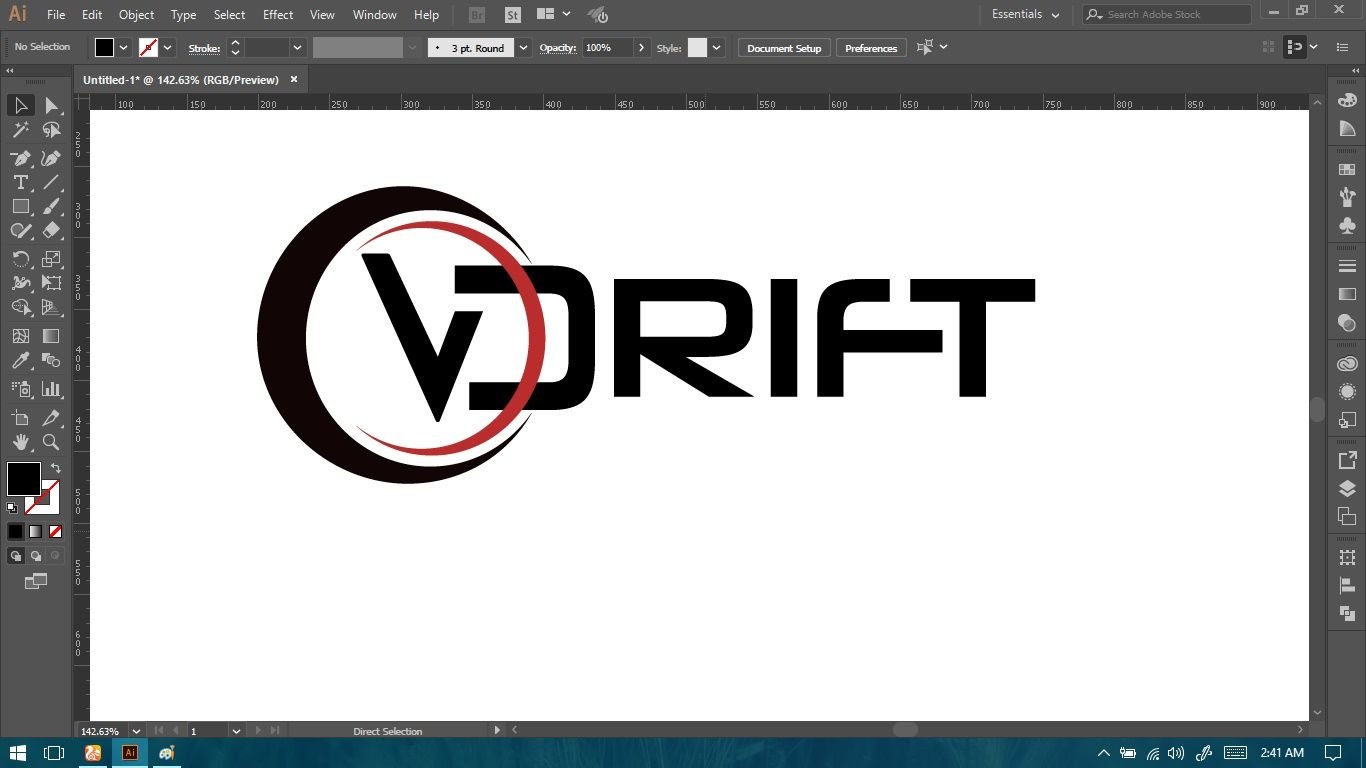
Task: Swap fill and stroke colors
Action: point(56,468)
